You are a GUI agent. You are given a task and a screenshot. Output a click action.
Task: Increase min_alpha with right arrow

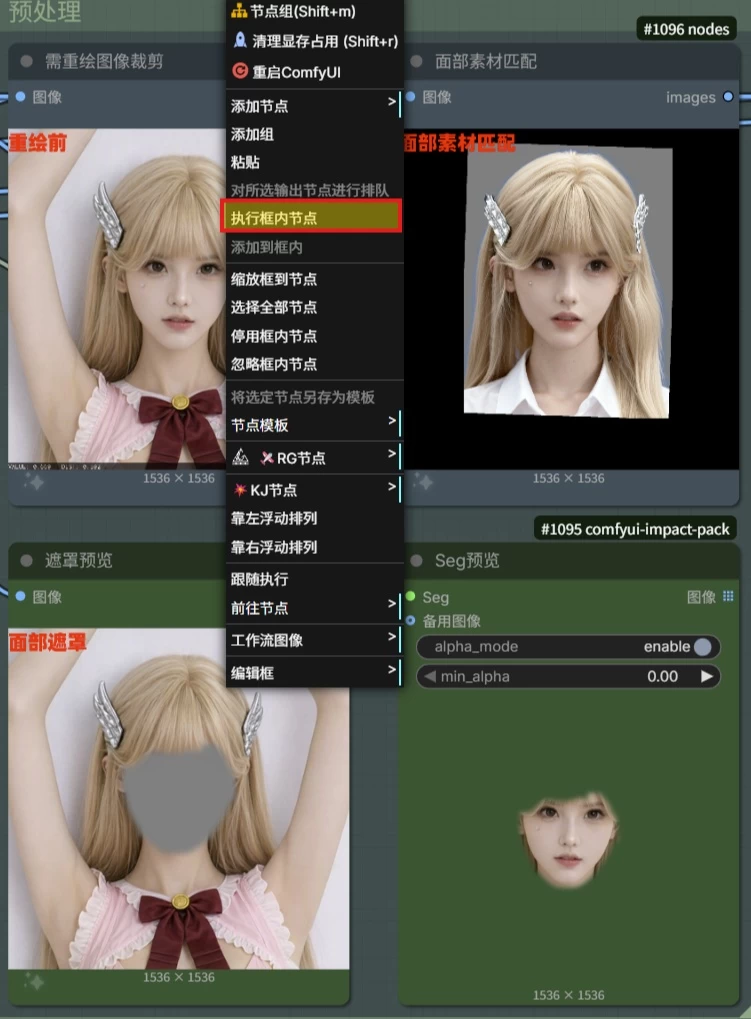click(707, 677)
